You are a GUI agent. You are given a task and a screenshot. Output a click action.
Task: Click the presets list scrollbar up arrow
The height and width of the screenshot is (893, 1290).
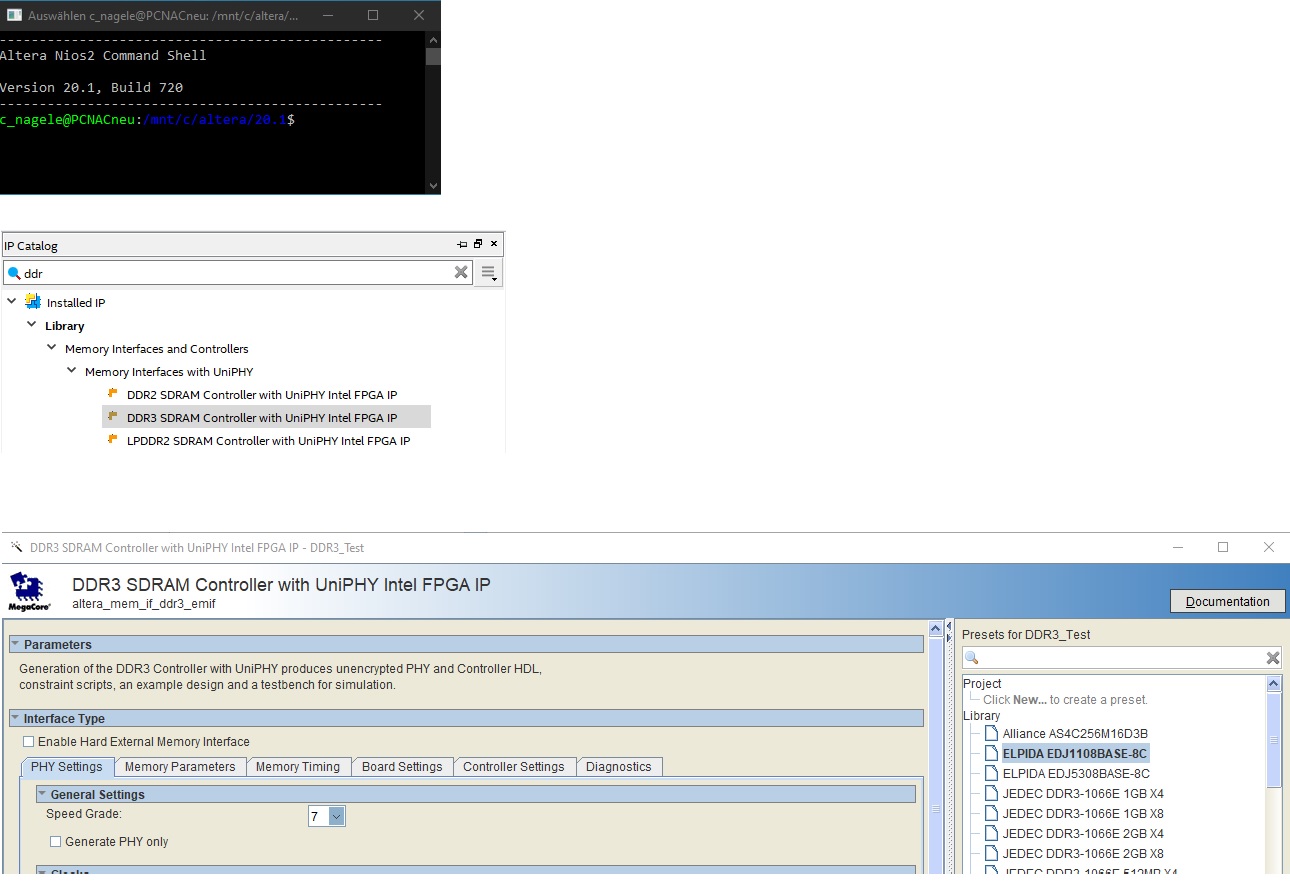pyautogui.click(x=1274, y=684)
